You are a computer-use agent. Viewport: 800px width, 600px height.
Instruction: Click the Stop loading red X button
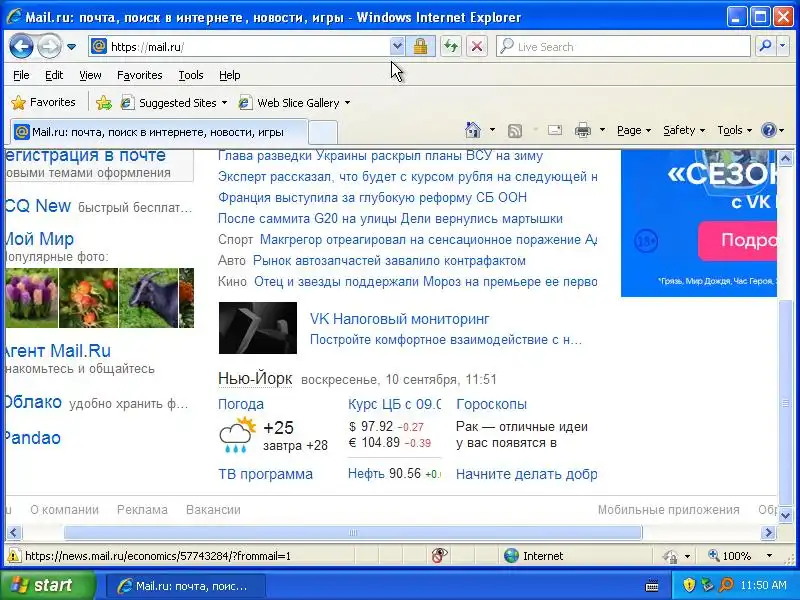[477, 47]
